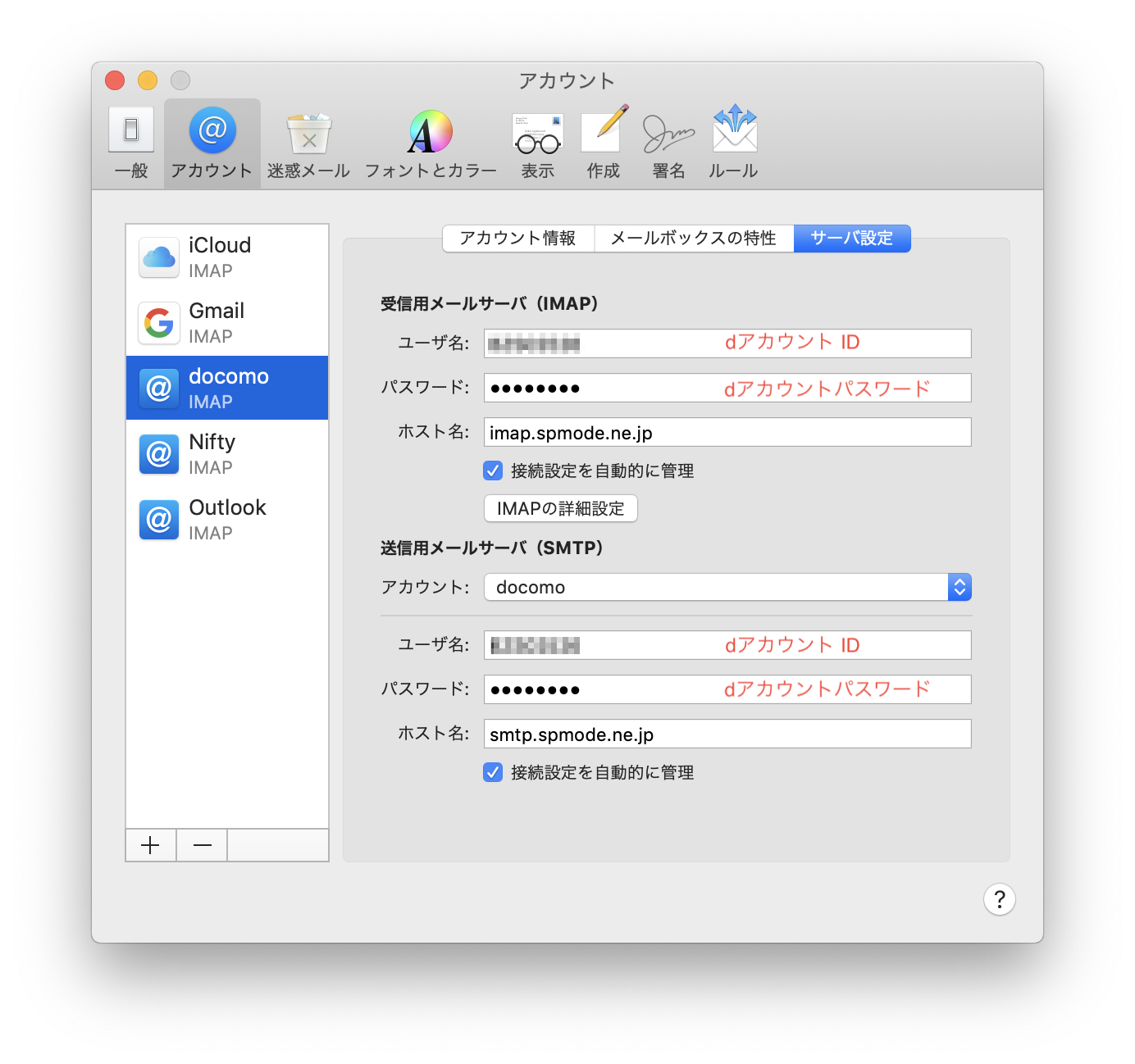The height and width of the screenshot is (1064, 1135).
Task: Click the IMAP パスワード input field
Action: 727,388
